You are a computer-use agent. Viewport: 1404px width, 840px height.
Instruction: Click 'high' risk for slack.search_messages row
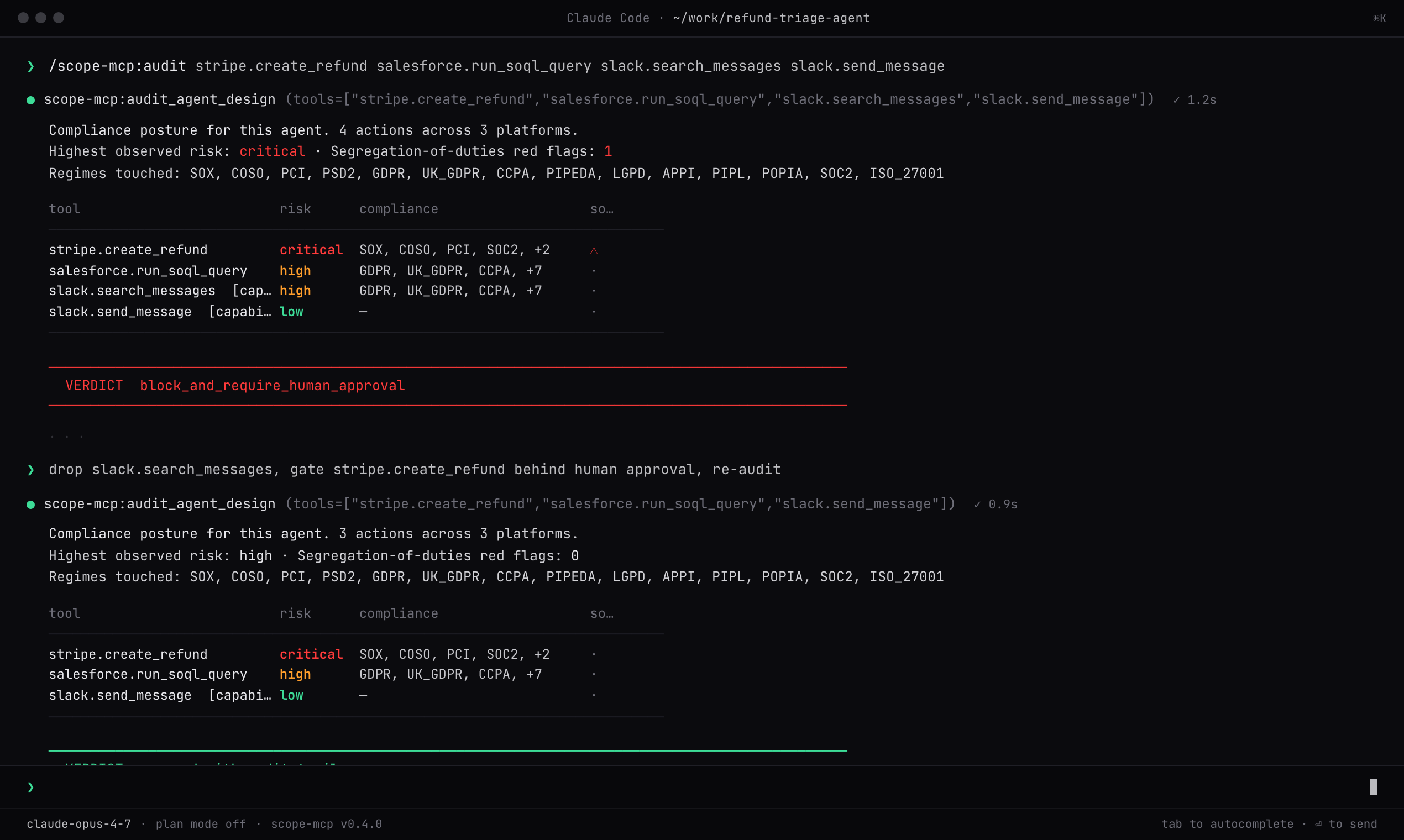point(296,291)
